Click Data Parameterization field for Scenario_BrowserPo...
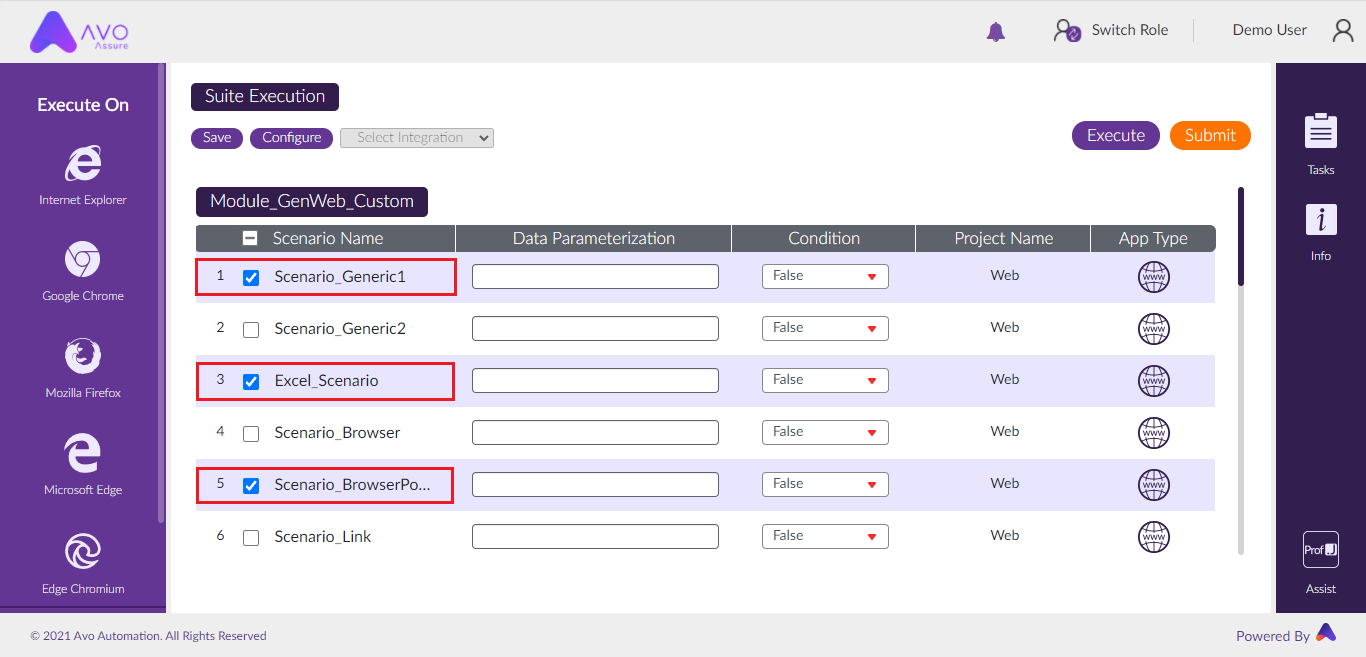Screen dimensions: 1366x657 pos(595,484)
